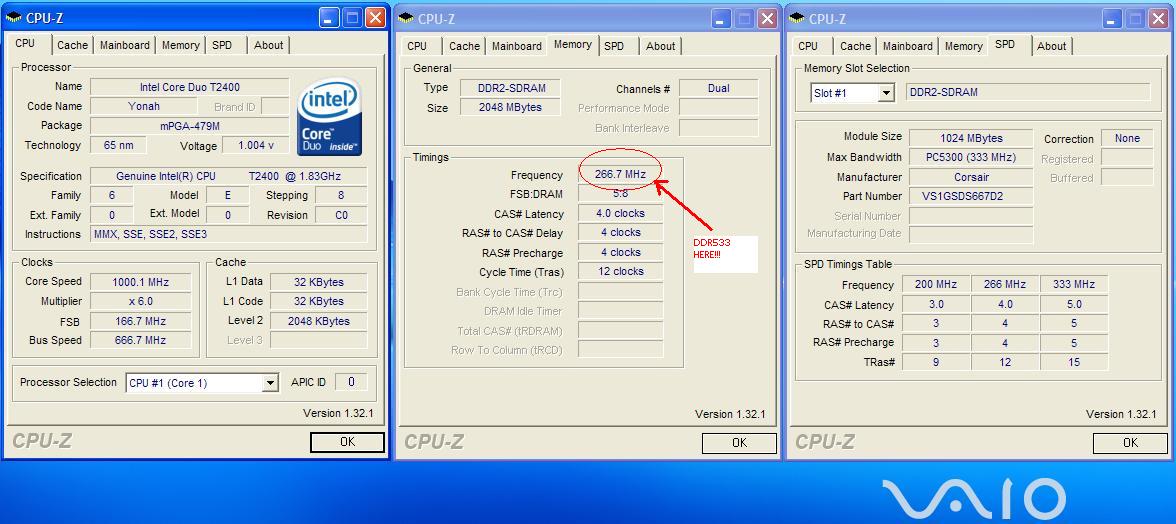The width and height of the screenshot is (1176, 524).
Task: Click the CAS# Latency 5.0 cell in SPD table
Action: [1074, 304]
